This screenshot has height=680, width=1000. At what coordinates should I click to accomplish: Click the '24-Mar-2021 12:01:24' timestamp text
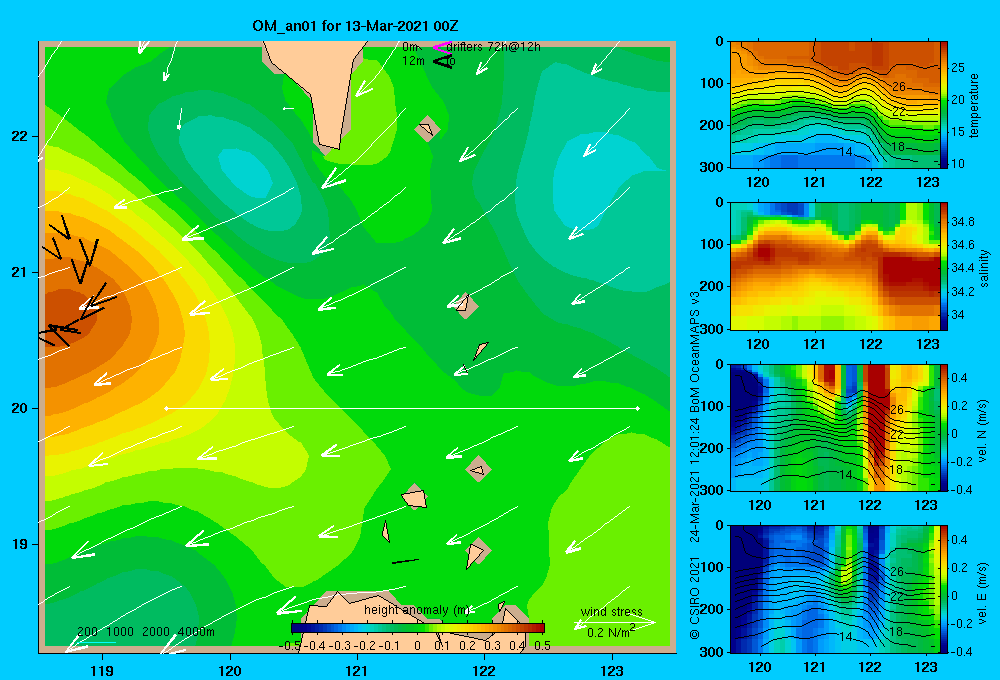point(695,481)
